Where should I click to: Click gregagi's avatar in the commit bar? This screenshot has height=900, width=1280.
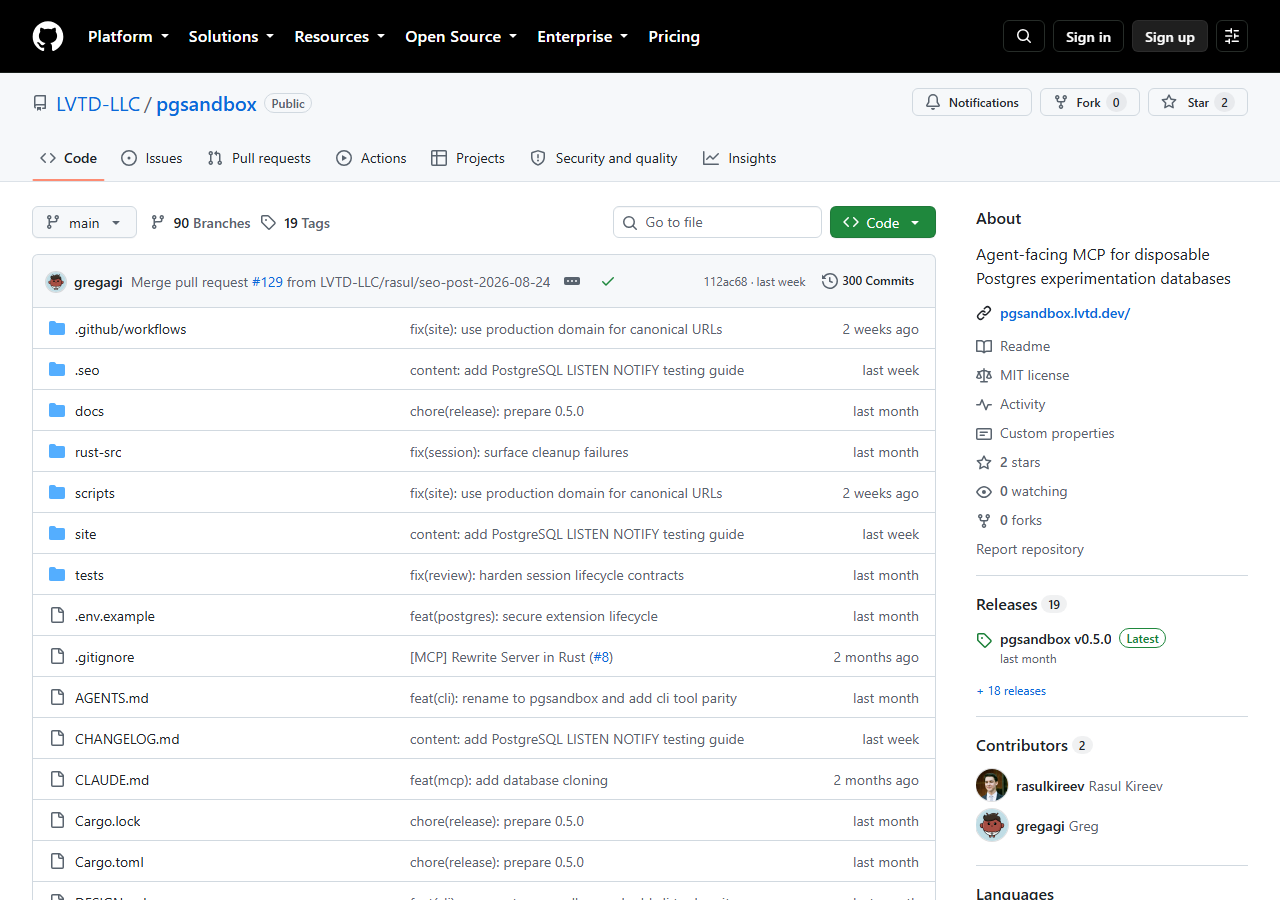tap(56, 281)
